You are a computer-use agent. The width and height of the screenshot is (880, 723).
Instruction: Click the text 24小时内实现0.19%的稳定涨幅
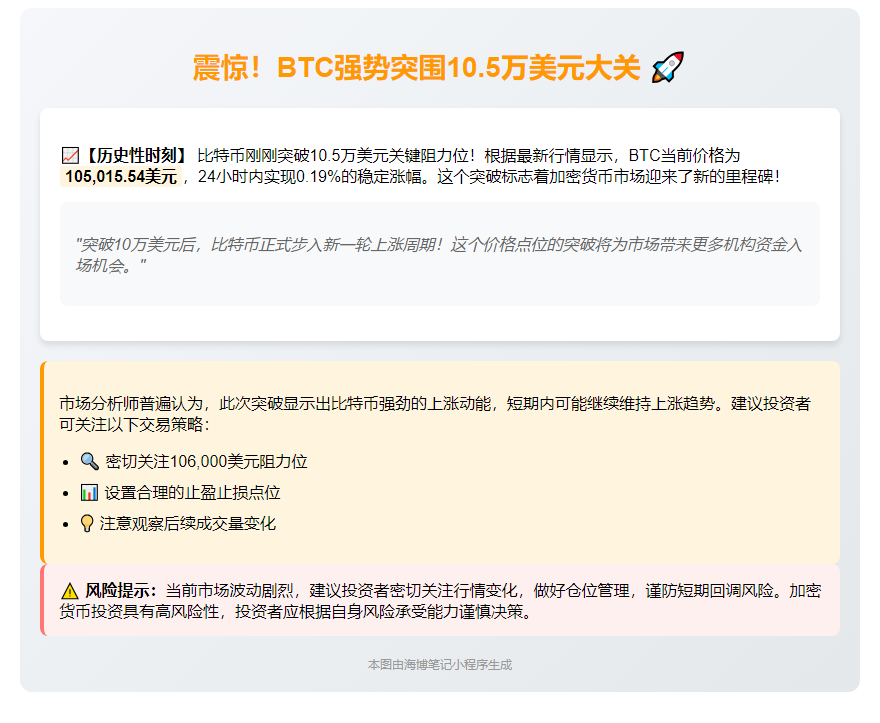[x=310, y=177]
